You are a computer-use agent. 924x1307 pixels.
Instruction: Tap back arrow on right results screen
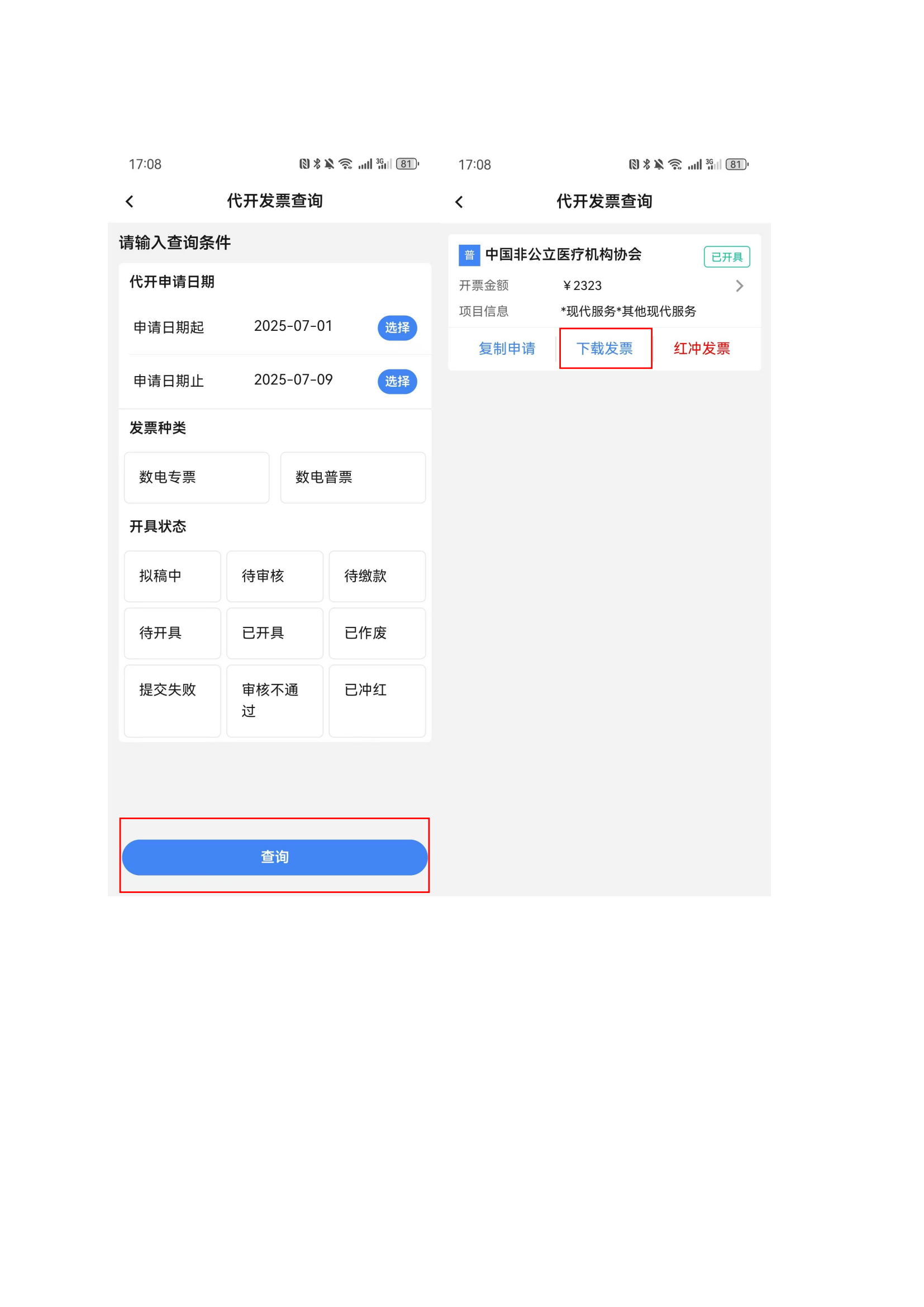(x=459, y=202)
